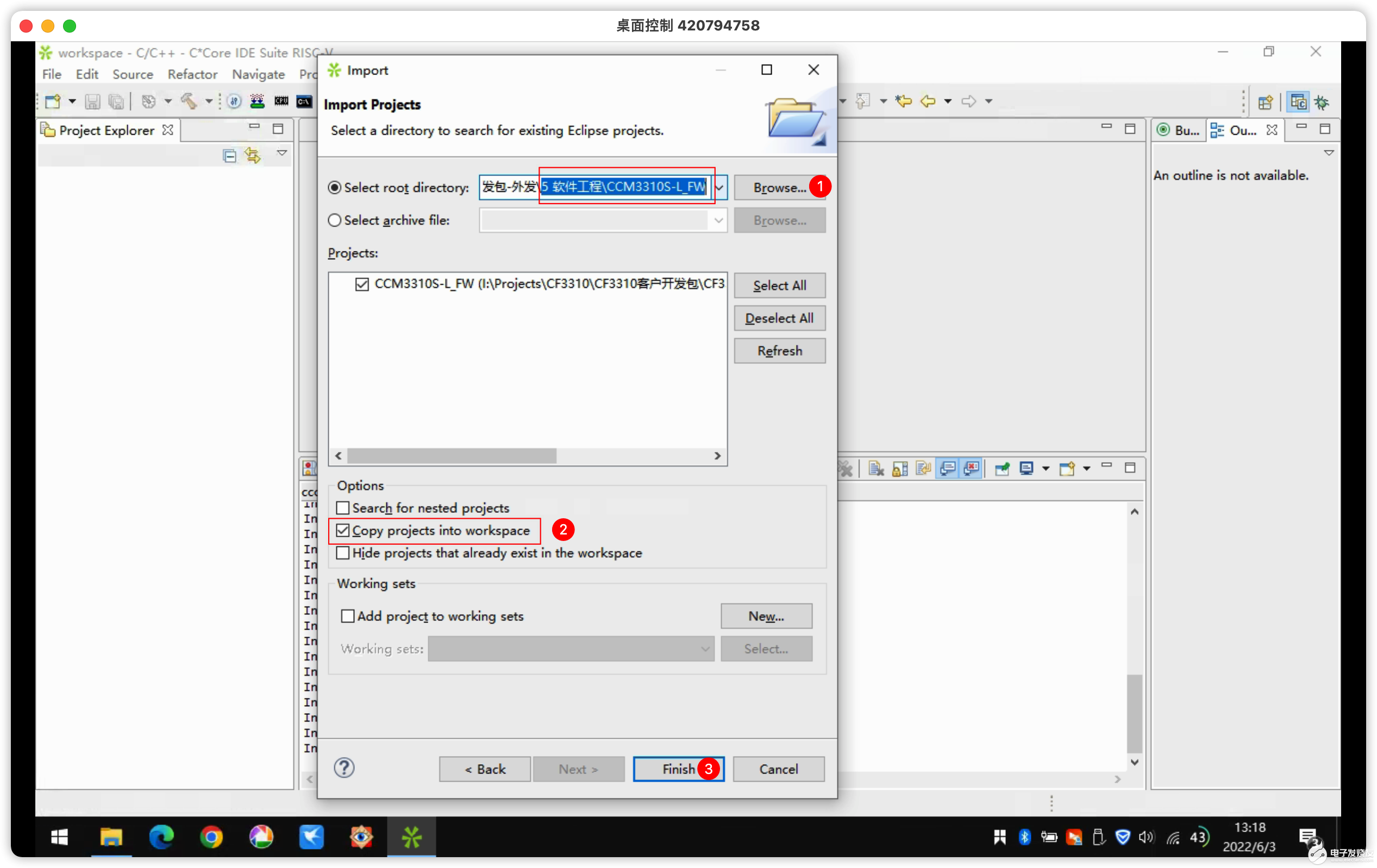Viewport: 1377px width, 868px height.
Task: Enable Copy projects into workspace checkbox
Action: pos(343,530)
